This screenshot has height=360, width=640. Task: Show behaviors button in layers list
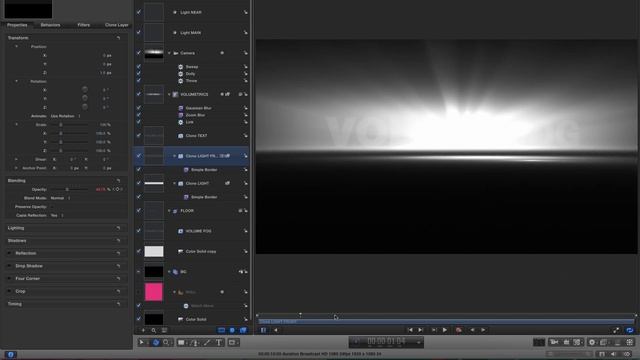(232, 330)
